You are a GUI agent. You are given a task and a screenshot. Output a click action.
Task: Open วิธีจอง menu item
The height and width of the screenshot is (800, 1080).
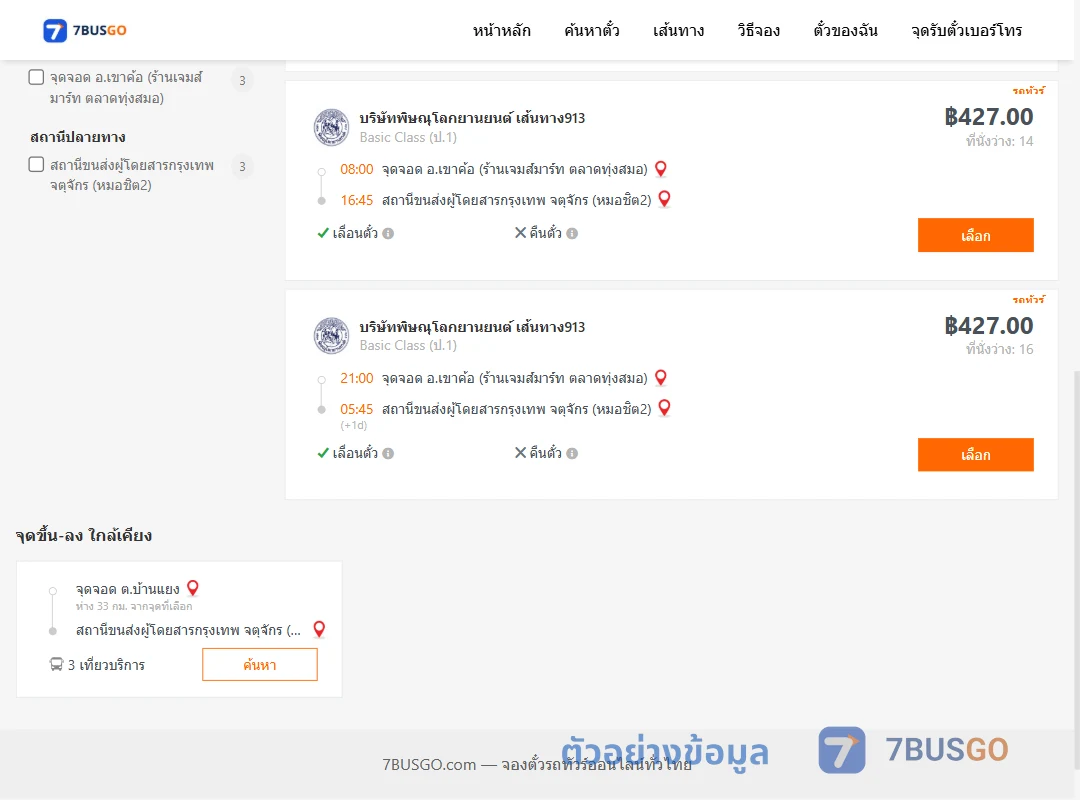758,30
